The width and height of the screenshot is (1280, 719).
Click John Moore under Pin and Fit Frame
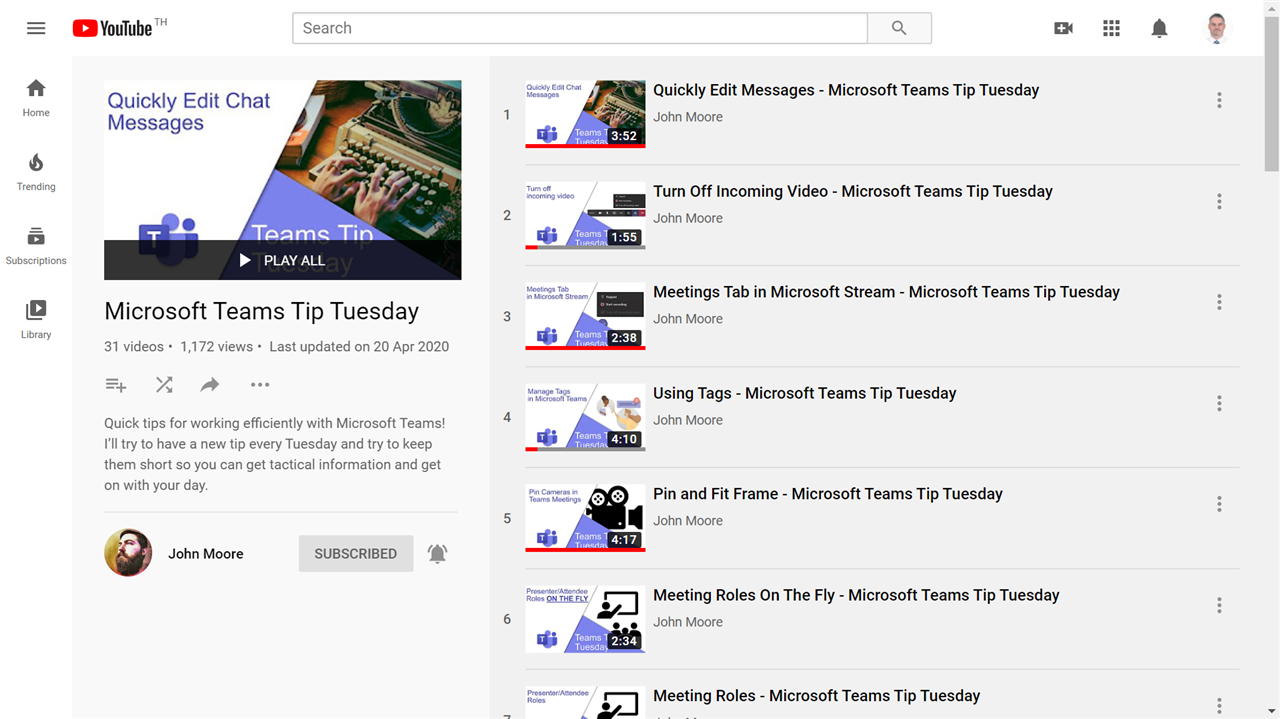(x=688, y=521)
